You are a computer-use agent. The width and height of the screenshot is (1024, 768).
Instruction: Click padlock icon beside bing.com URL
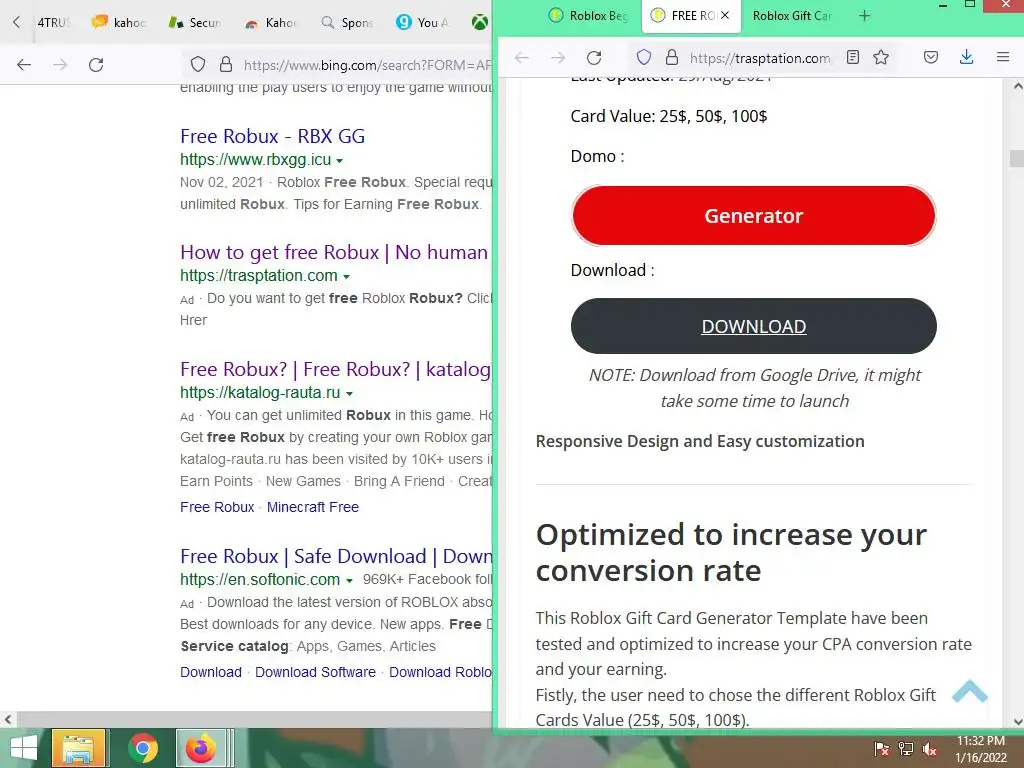[226, 64]
